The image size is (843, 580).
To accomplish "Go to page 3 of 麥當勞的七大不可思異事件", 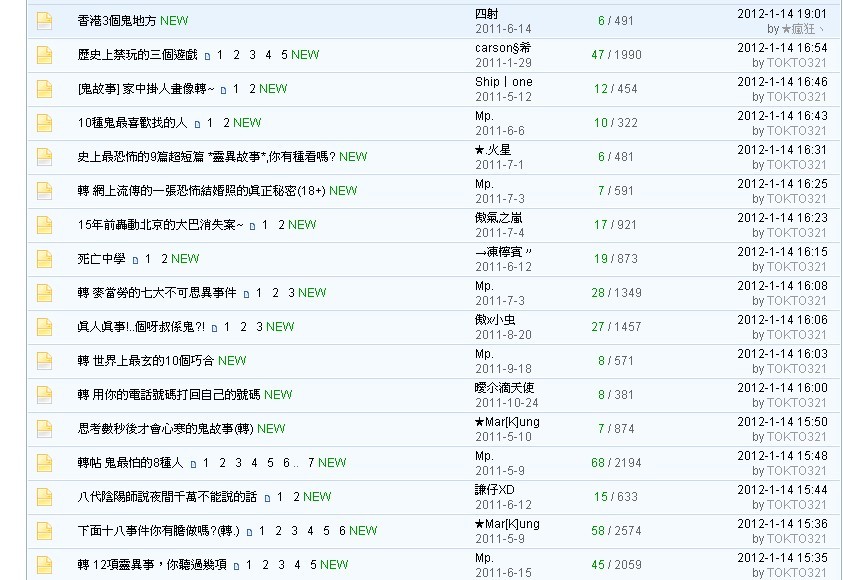I will coord(291,293).
